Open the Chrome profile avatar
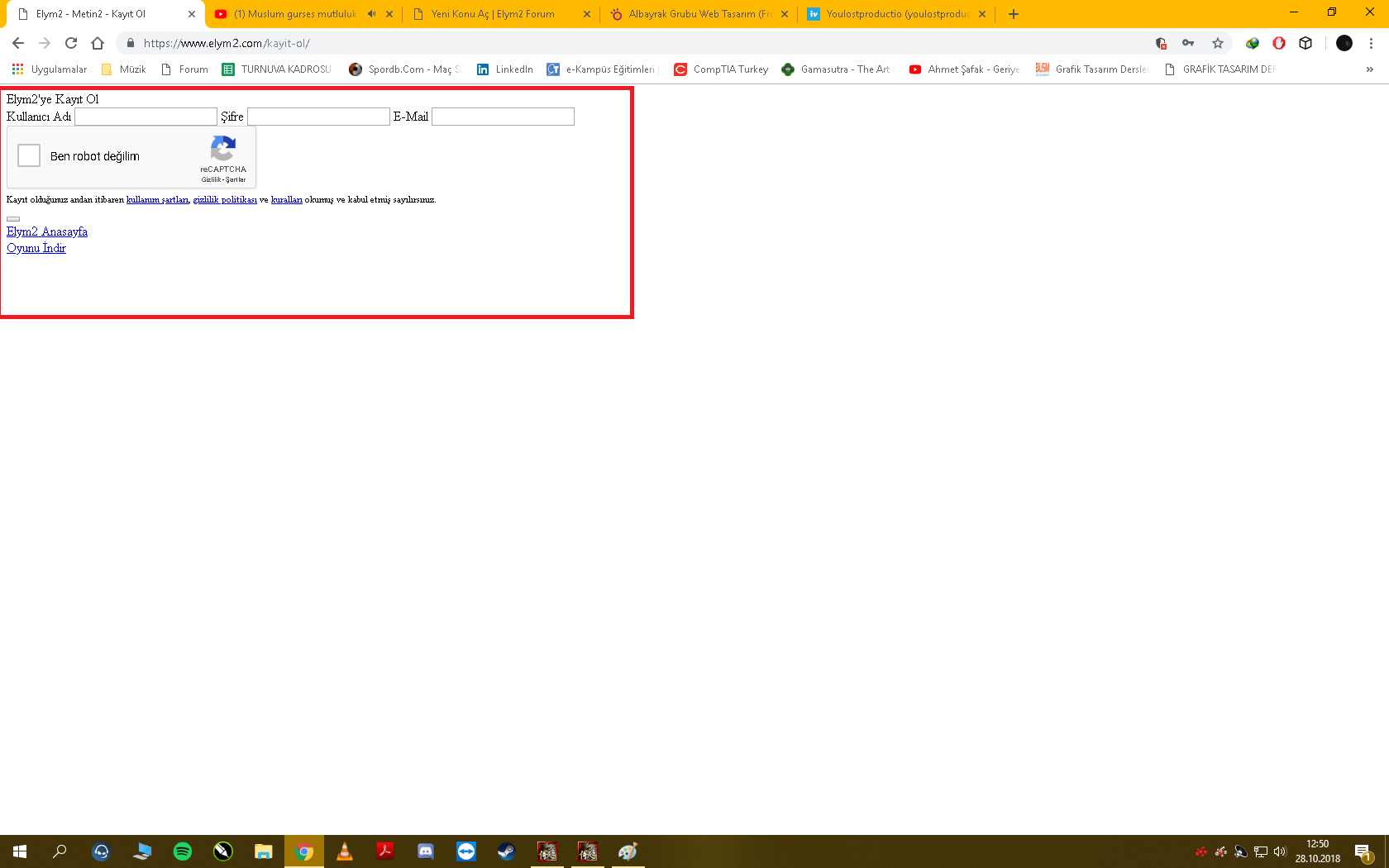This screenshot has width=1389, height=868. pyautogui.click(x=1344, y=43)
